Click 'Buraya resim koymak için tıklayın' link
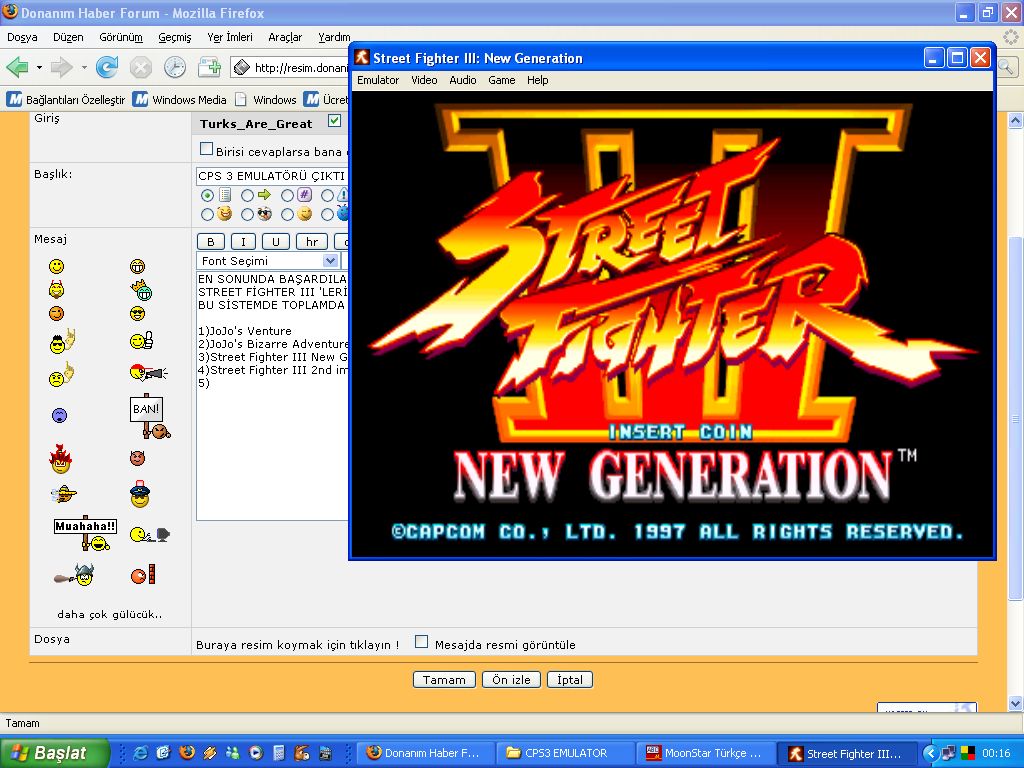The width and height of the screenshot is (1024, 768). (297, 645)
